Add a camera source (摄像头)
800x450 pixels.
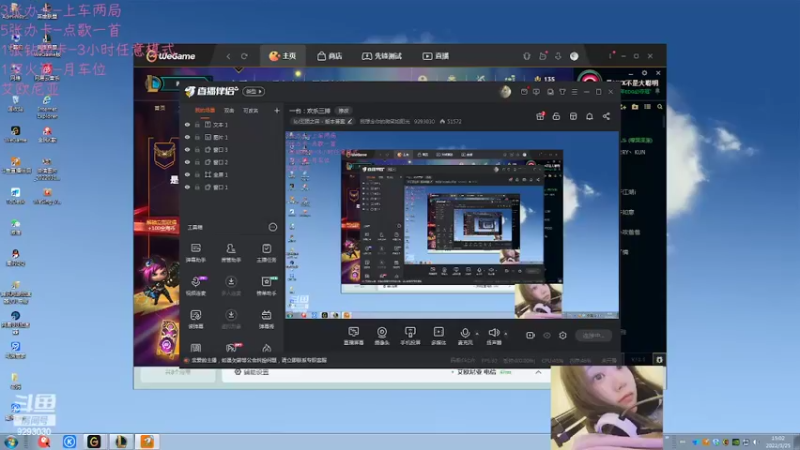pos(382,336)
